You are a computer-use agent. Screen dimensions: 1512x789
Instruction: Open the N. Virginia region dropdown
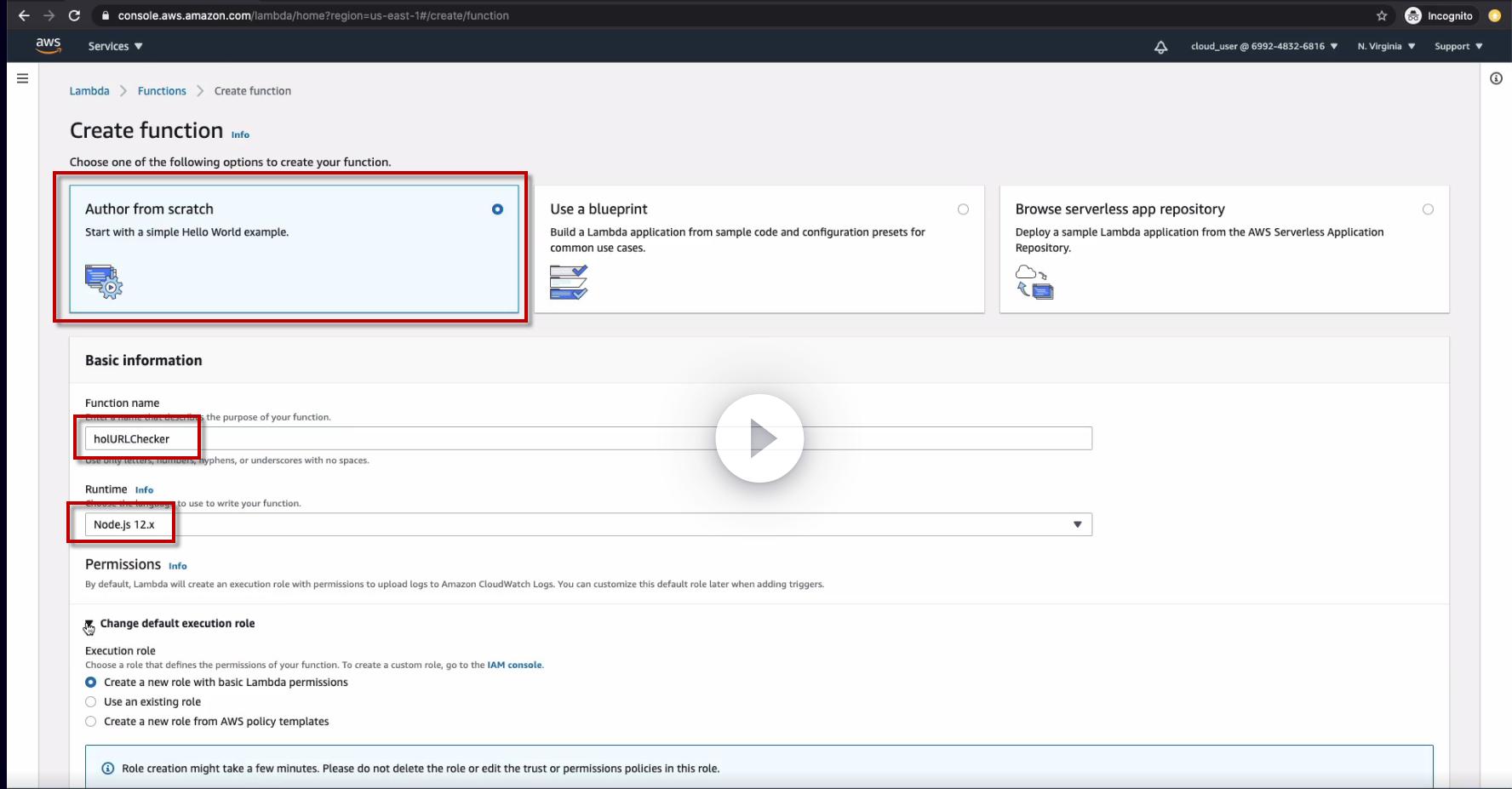click(1386, 46)
